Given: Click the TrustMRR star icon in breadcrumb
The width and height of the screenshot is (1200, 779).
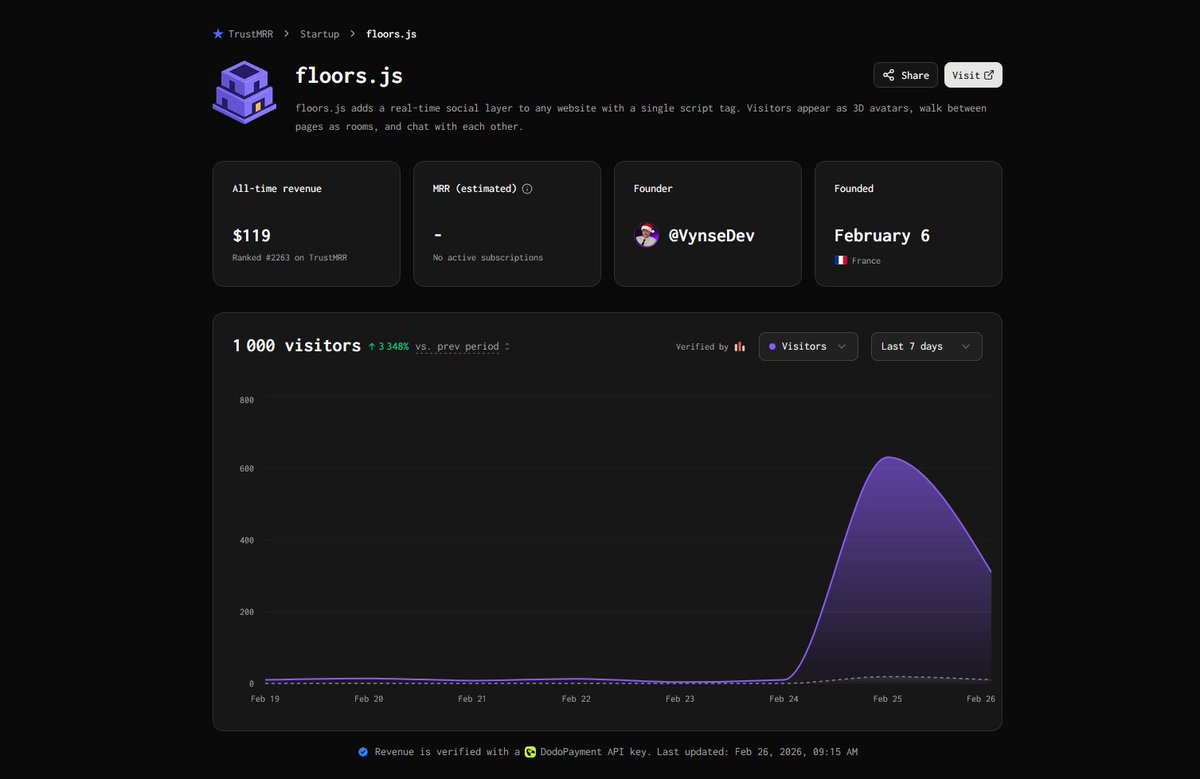Looking at the screenshot, I should click(218, 33).
